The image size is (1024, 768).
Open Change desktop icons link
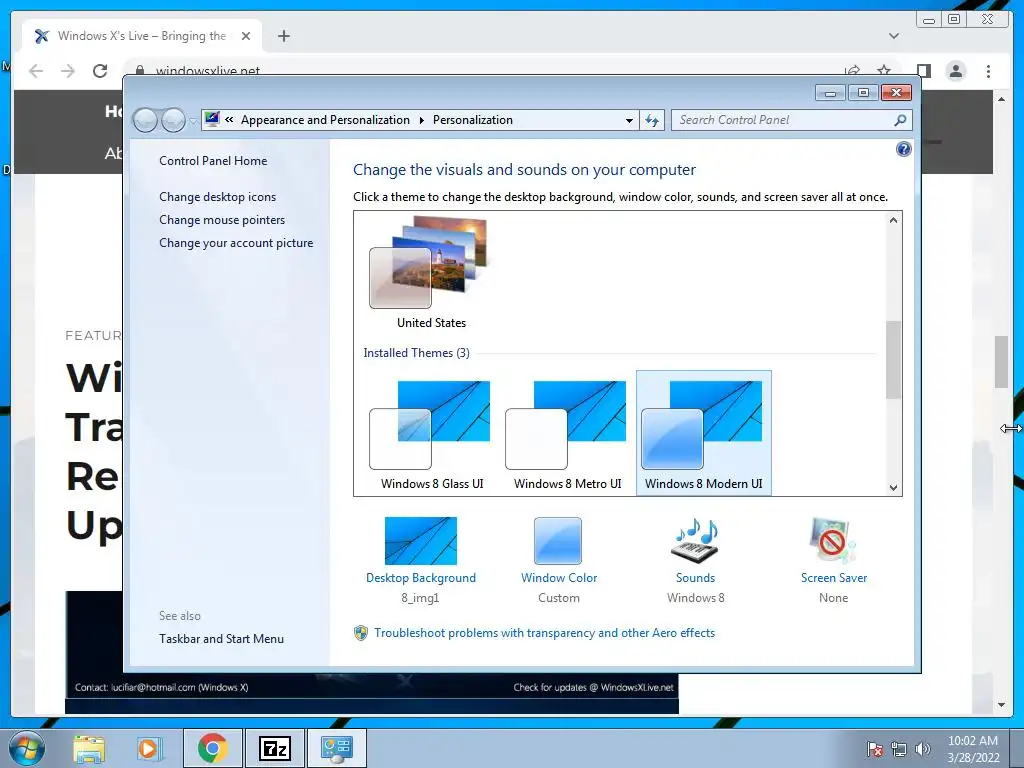217,197
